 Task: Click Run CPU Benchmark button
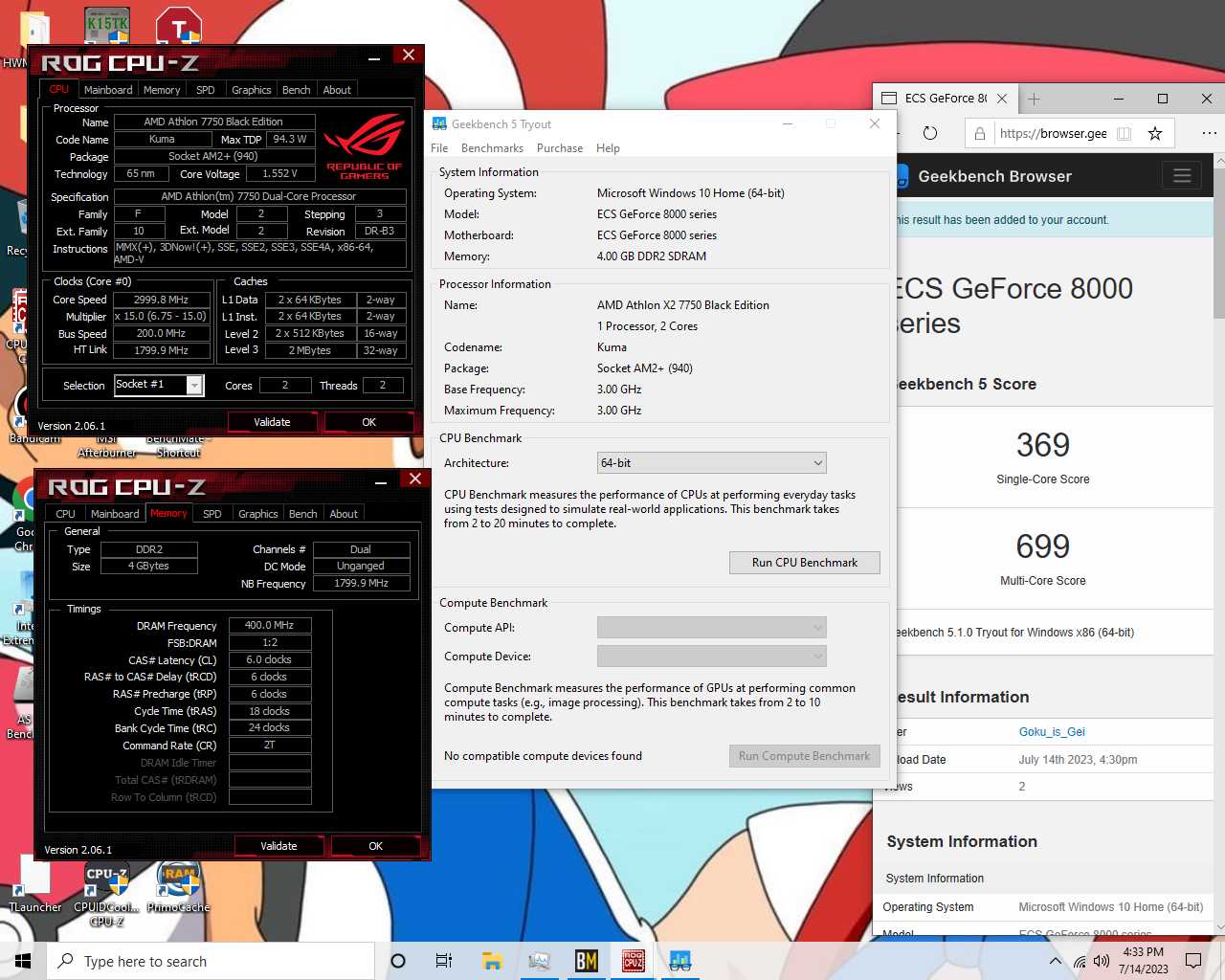(x=804, y=563)
